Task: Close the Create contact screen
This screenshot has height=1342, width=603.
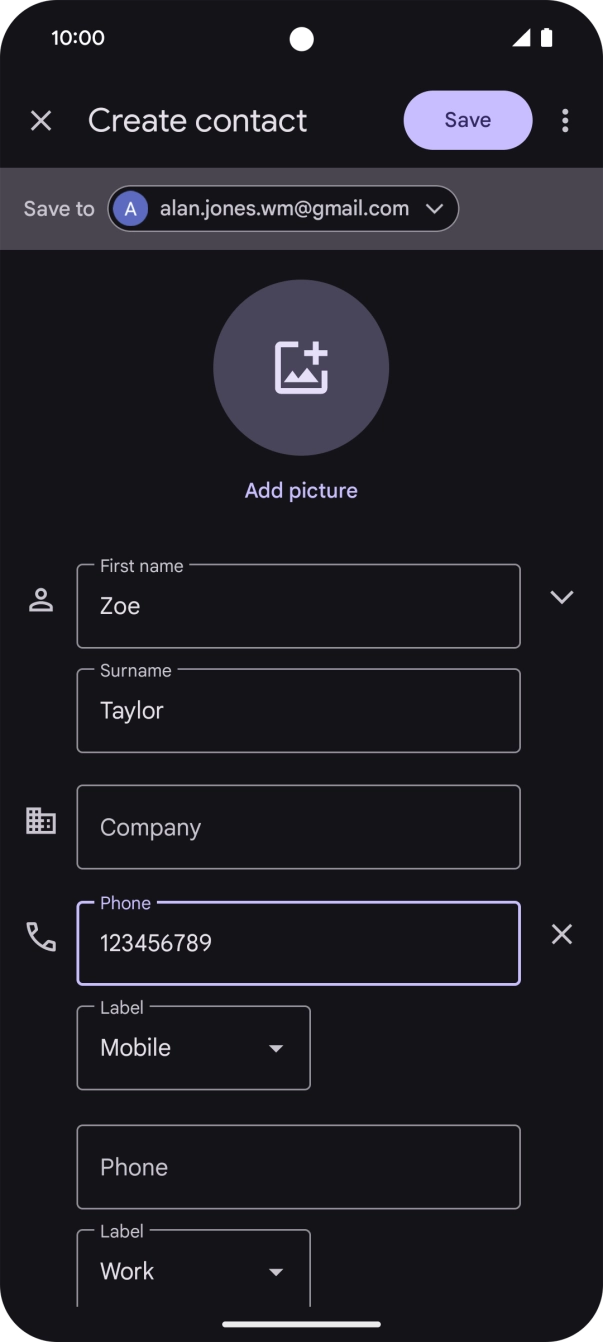Action: click(41, 121)
